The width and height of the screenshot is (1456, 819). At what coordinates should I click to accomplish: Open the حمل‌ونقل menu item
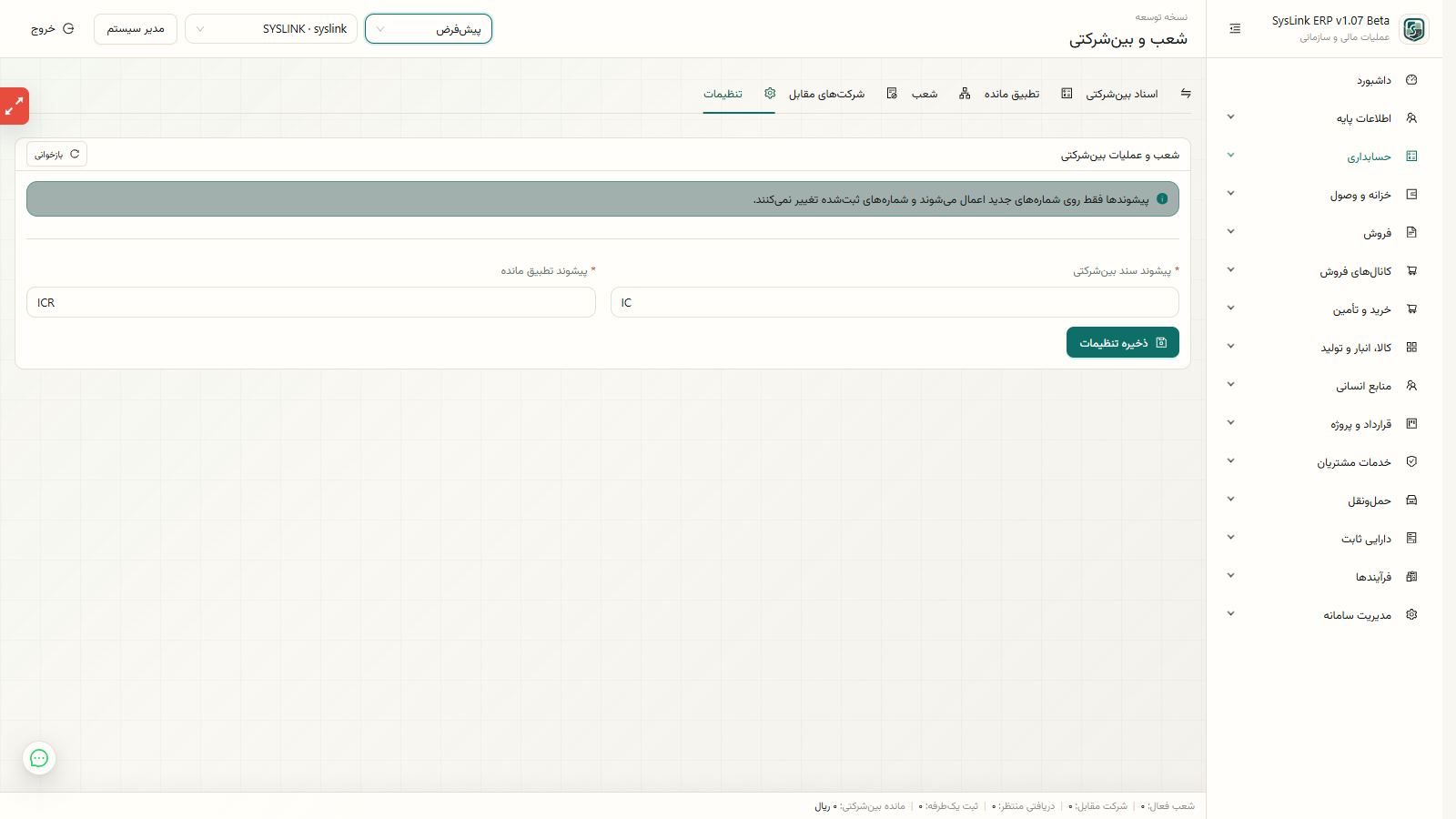(1324, 500)
